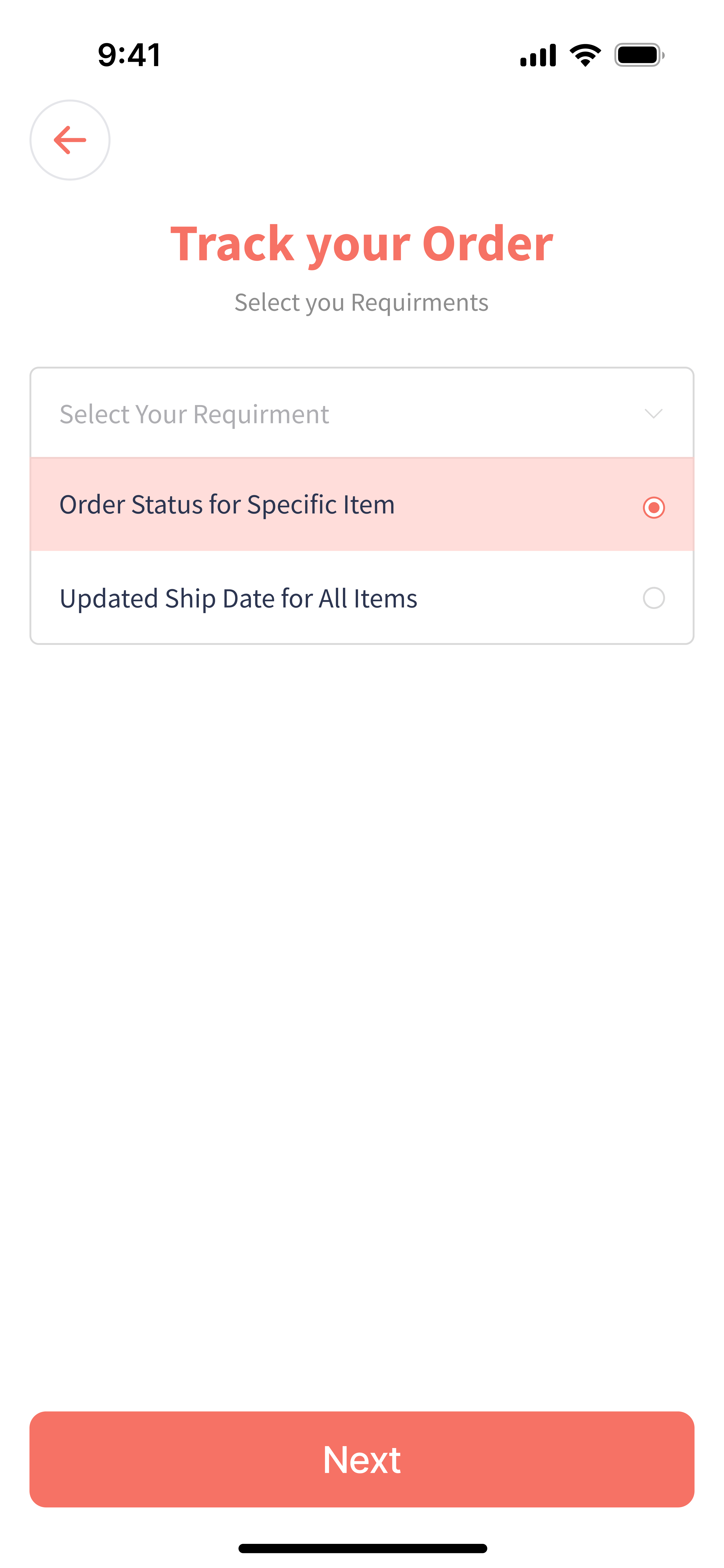Image resolution: width=724 pixels, height=1568 pixels.
Task: Tap the cellular signal strength icon
Action: click(x=538, y=55)
